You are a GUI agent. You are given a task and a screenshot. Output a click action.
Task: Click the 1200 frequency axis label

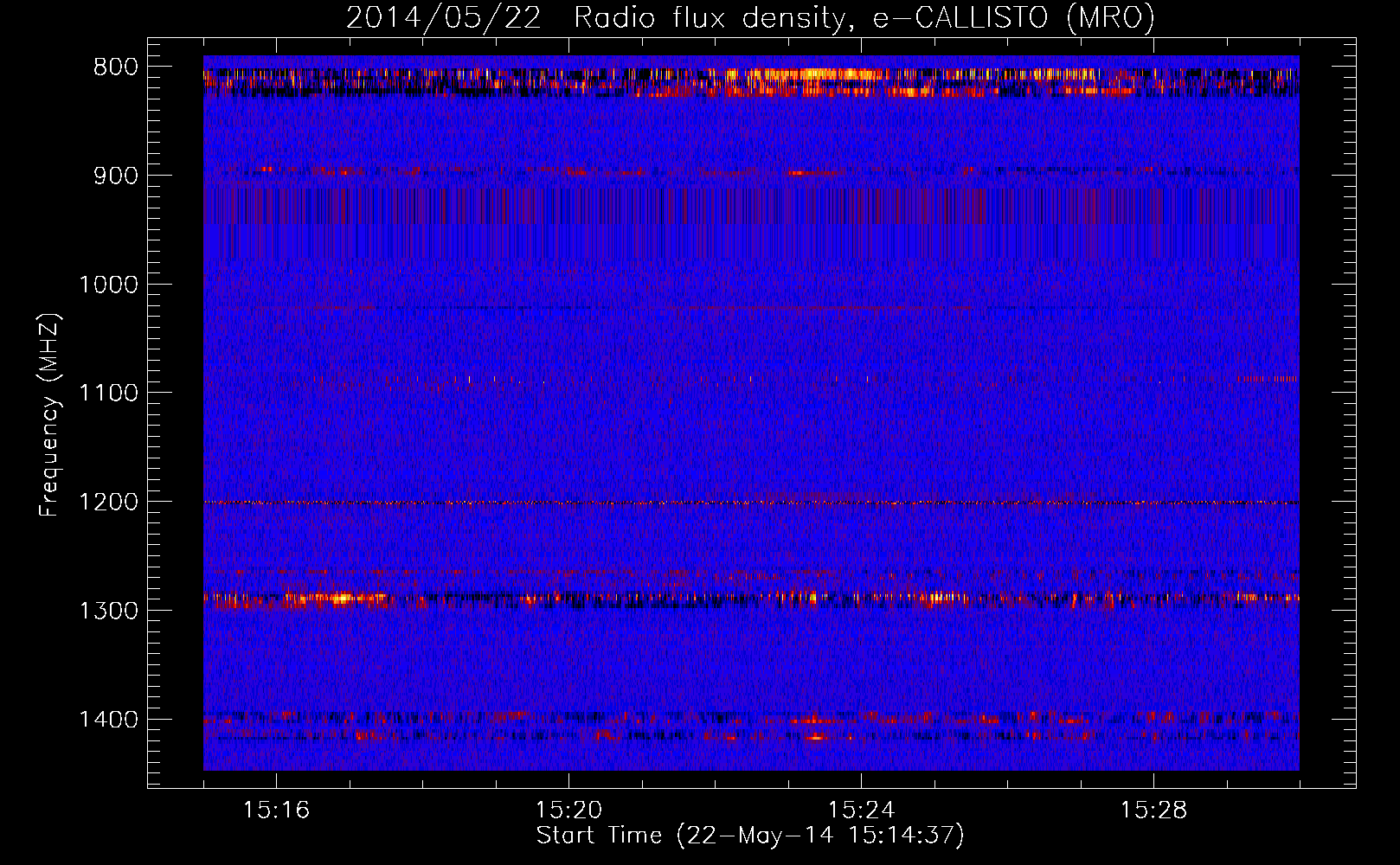tap(109, 502)
